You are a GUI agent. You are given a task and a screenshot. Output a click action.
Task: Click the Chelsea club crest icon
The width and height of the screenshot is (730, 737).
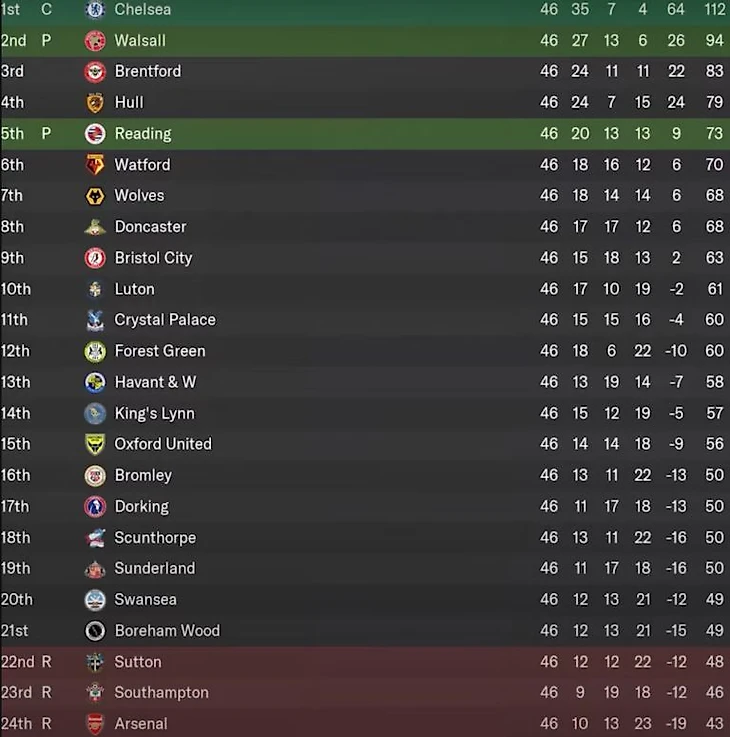pyautogui.click(x=95, y=9)
